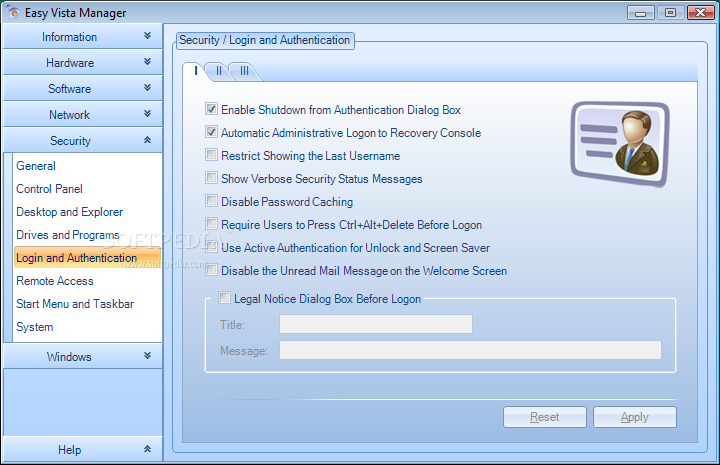Image resolution: width=720 pixels, height=465 pixels.
Task: Click the Security section header
Action: 83,140
